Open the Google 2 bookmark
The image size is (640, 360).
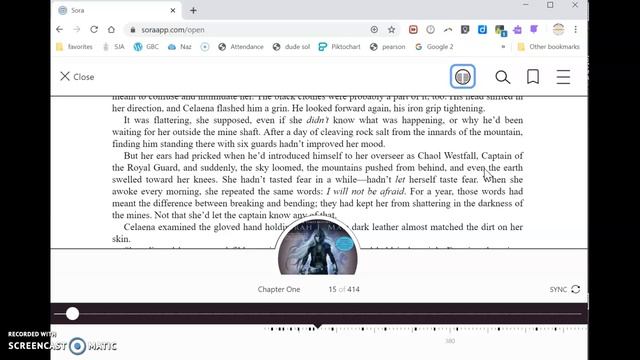coord(434,47)
